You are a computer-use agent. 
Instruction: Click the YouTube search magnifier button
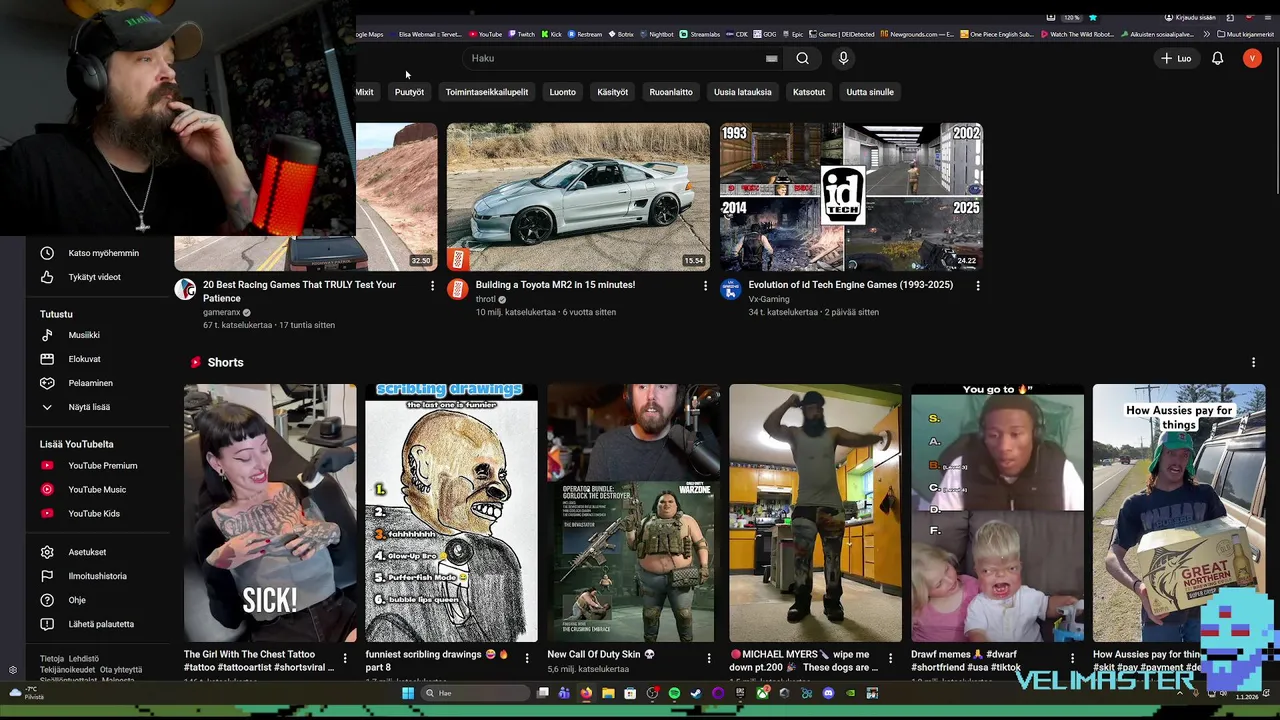(802, 58)
